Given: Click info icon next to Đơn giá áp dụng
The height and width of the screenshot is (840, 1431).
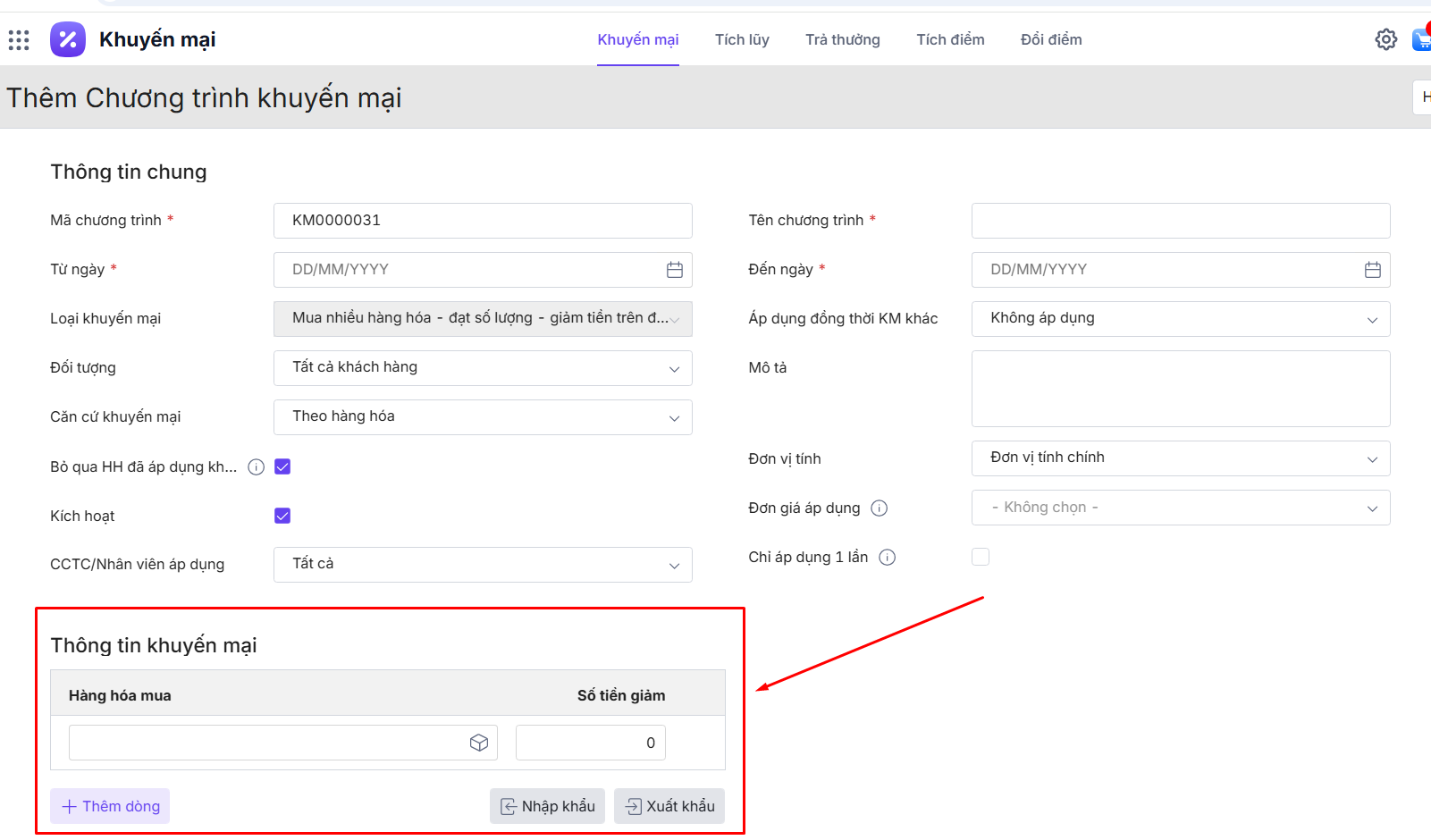Looking at the screenshot, I should [x=880, y=508].
